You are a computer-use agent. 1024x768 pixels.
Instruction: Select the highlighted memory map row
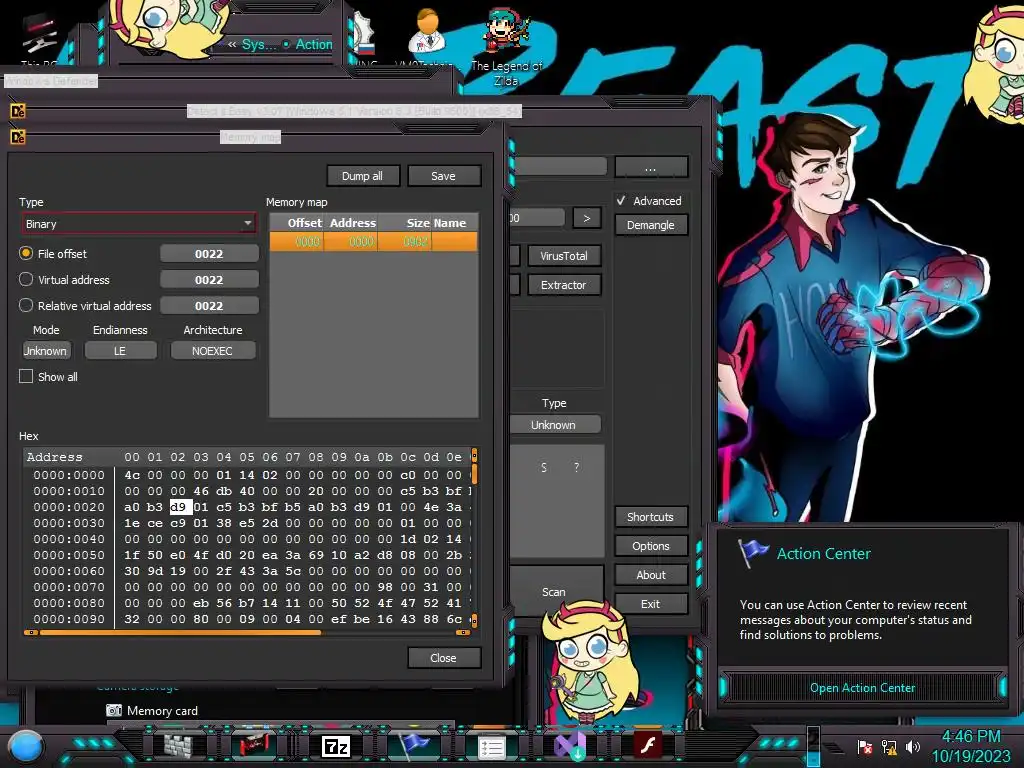point(374,242)
